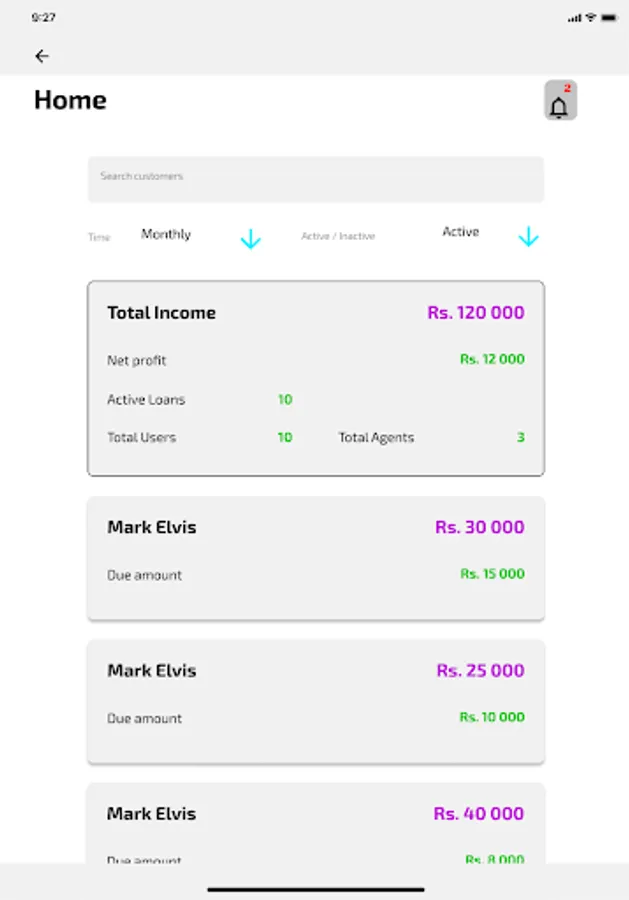Image resolution: width=629 pixels, height=900 pixels.
Task: Open the Total Income summary card
Action: (315, 378)
